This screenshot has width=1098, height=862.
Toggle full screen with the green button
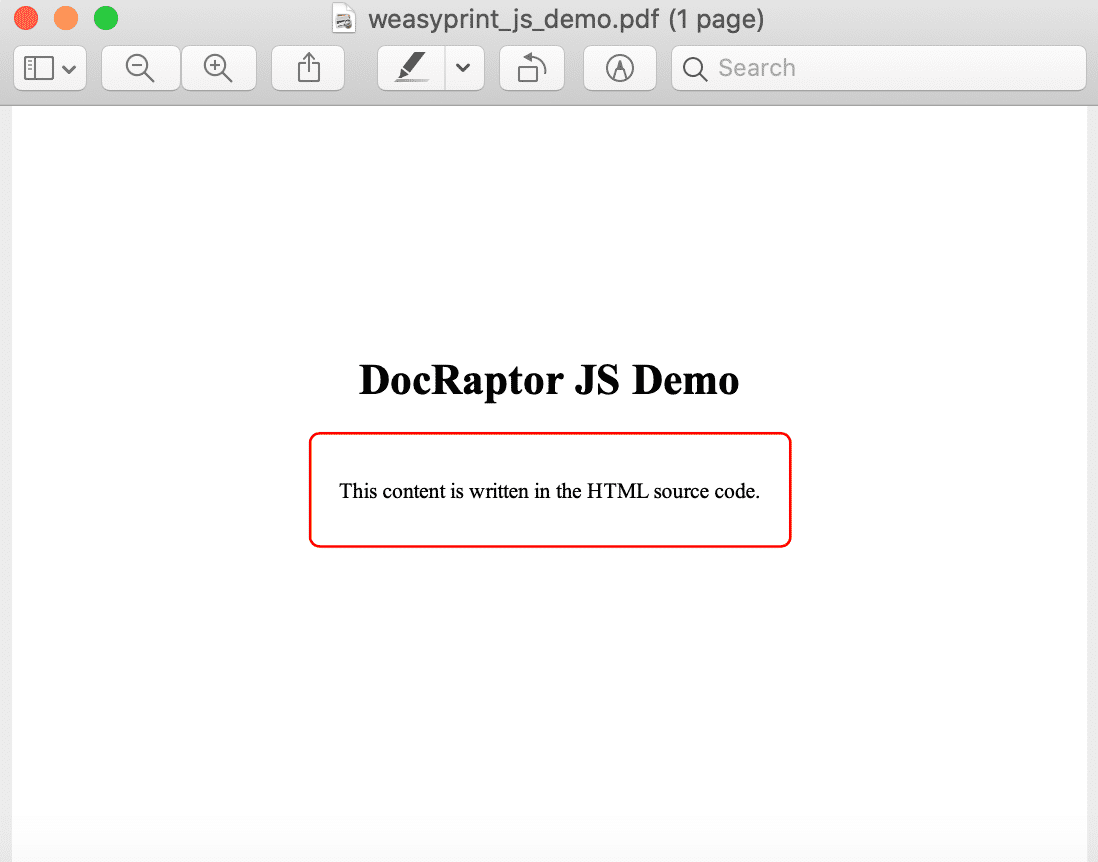pyautogui.click(x=105, y=17)
